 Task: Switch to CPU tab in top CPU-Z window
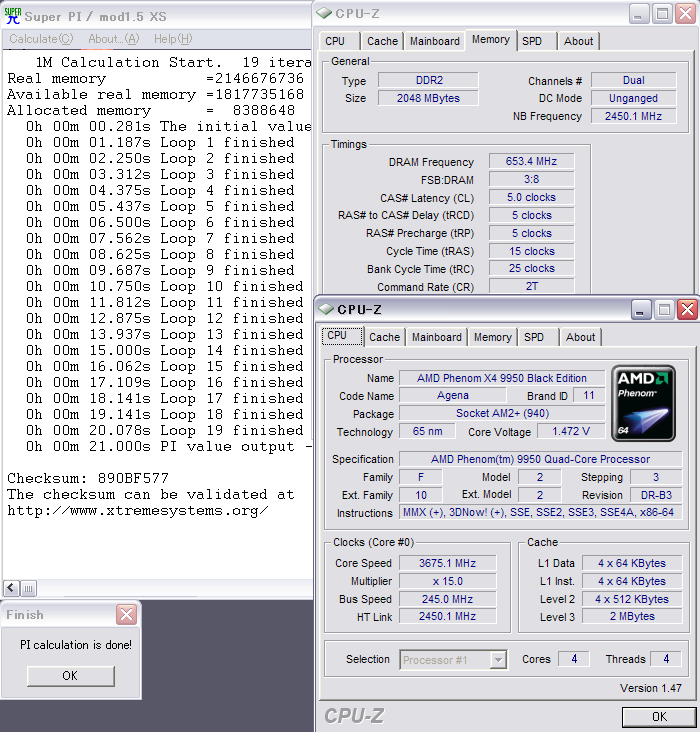click(x=335, y=41)
